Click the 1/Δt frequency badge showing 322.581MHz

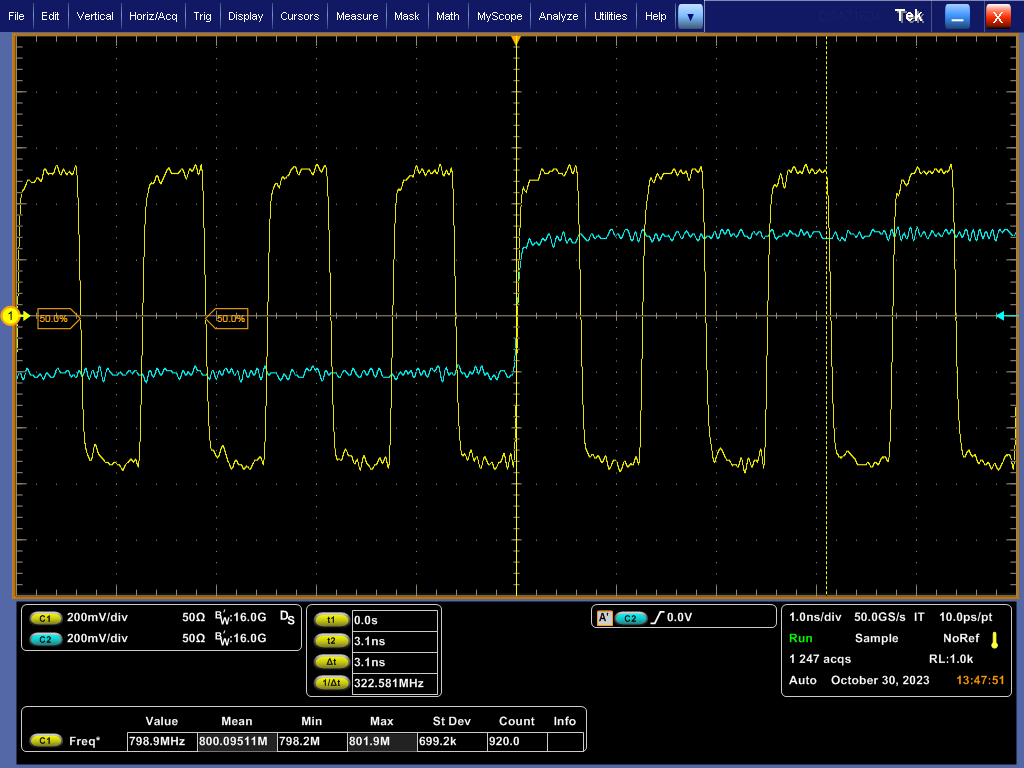click(331, 683)
